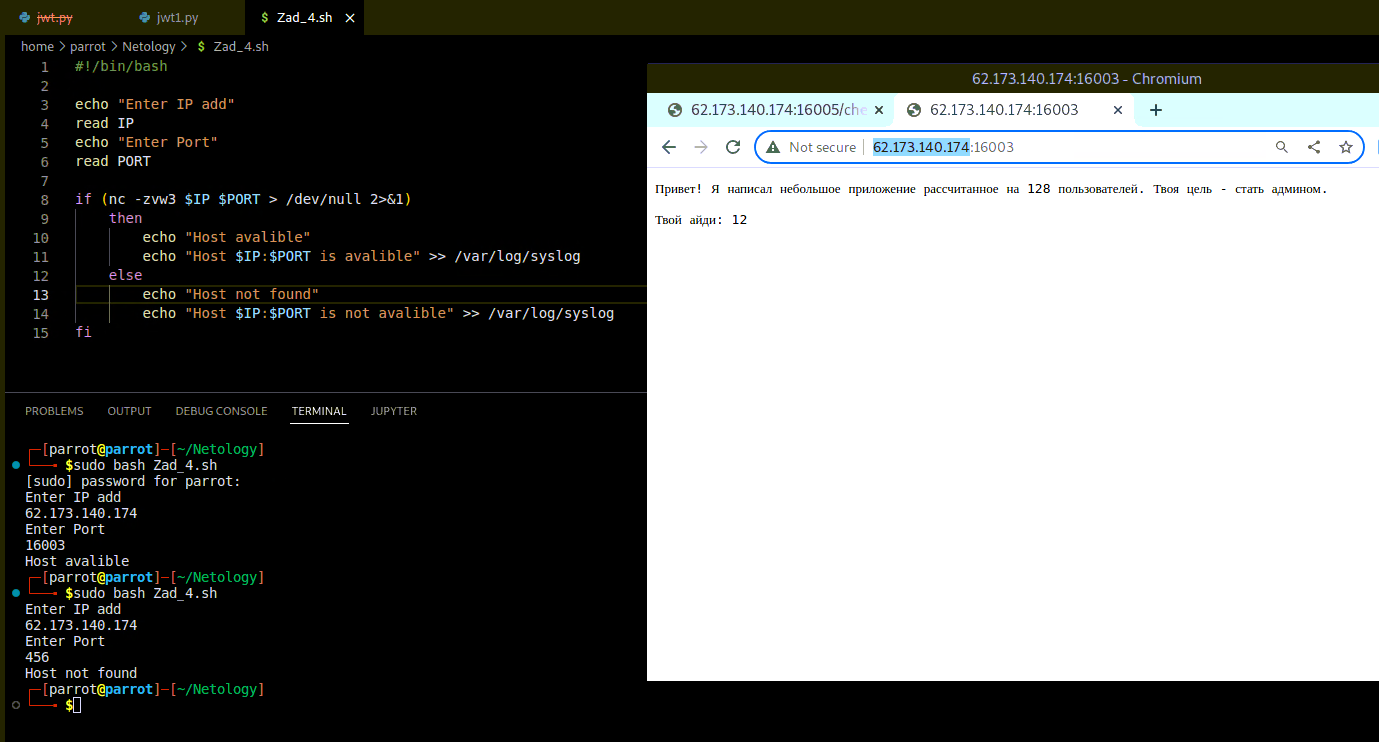Click the Not secure warning icon
This screenshot has width=1379, height=742.
(x=772, y=147)
